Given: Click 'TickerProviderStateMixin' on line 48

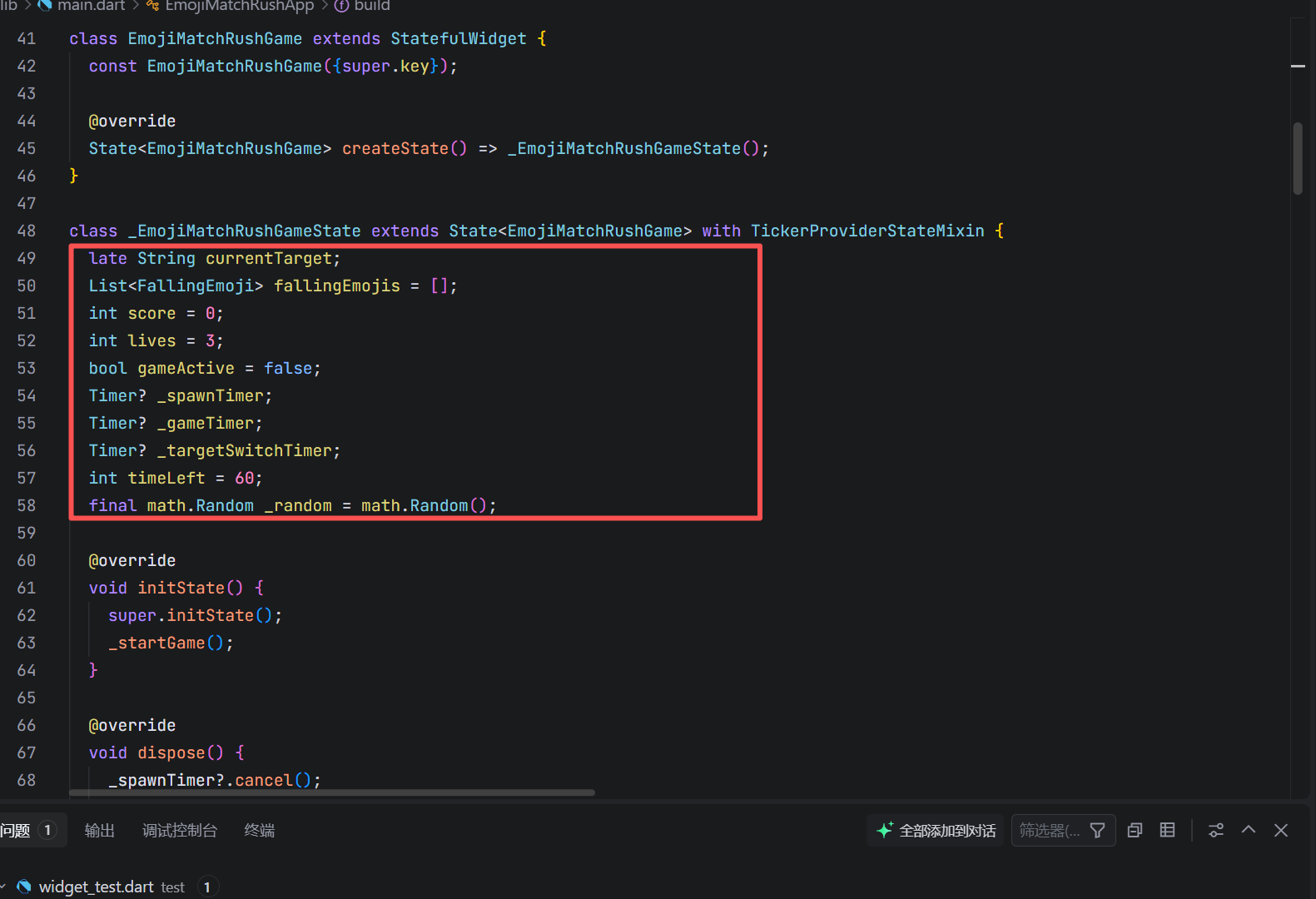Looking at the screenshot, I should point(867,231).
